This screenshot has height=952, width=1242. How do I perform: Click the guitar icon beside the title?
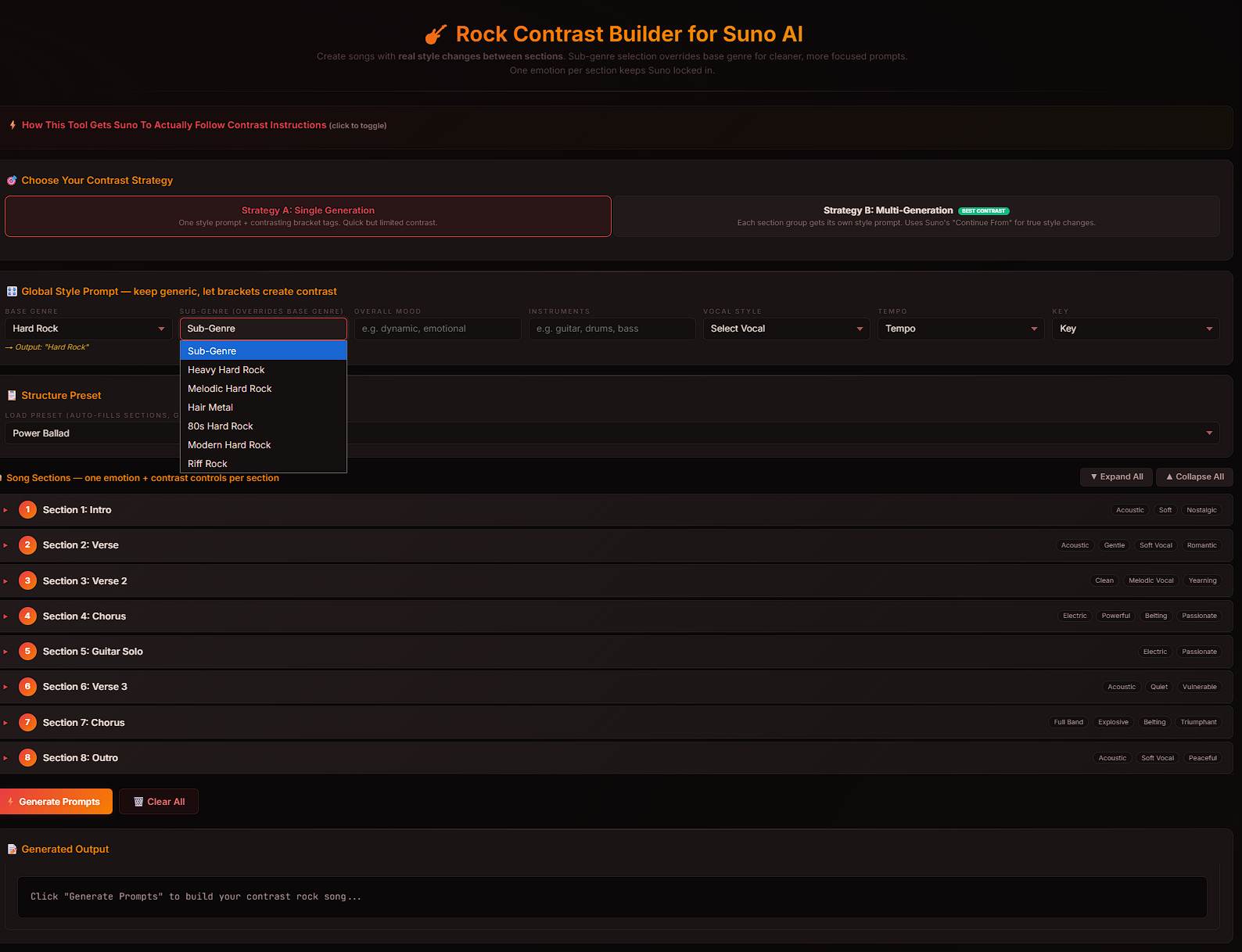tap(436, 35)
